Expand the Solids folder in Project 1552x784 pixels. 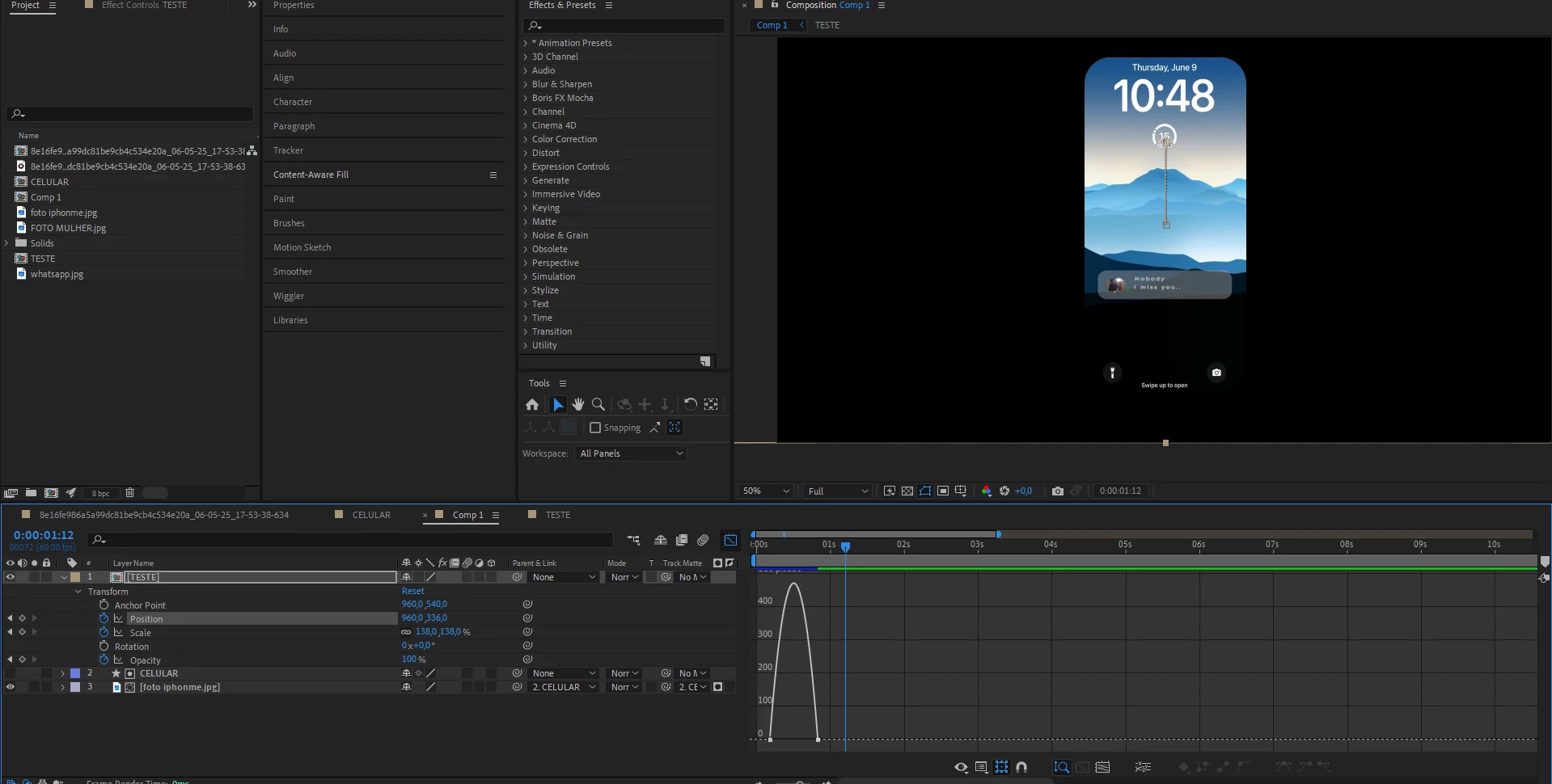pos(6,243)
